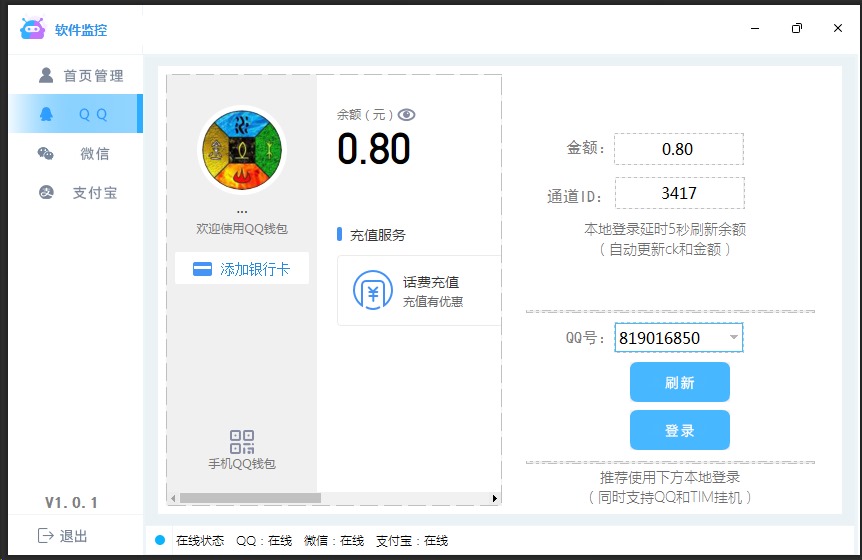
Task: Minimize the window
Action: 755,28
